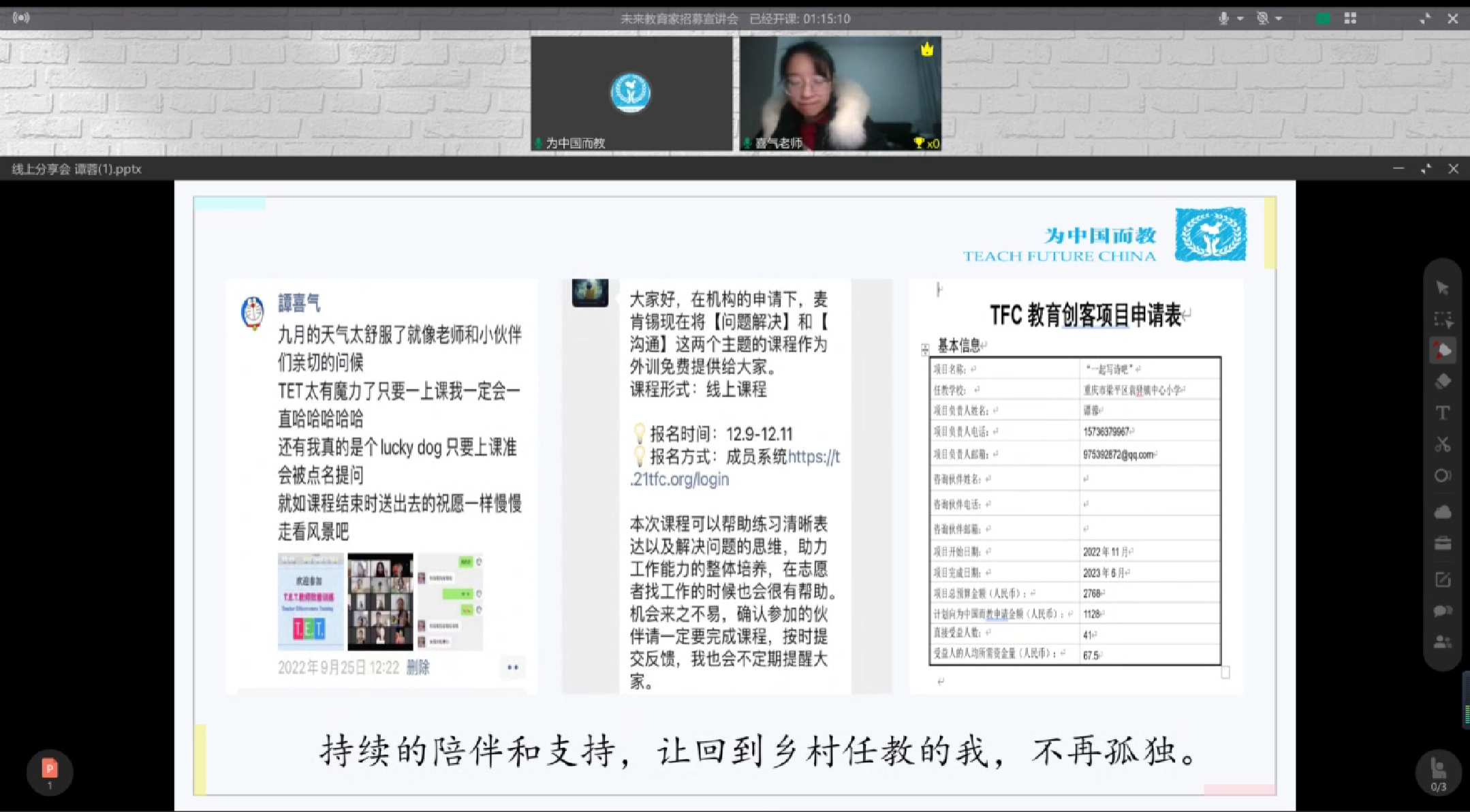The image size is (1470, 812).
Task: Expand the camera options dropdown arrow
Action: 1279,18
